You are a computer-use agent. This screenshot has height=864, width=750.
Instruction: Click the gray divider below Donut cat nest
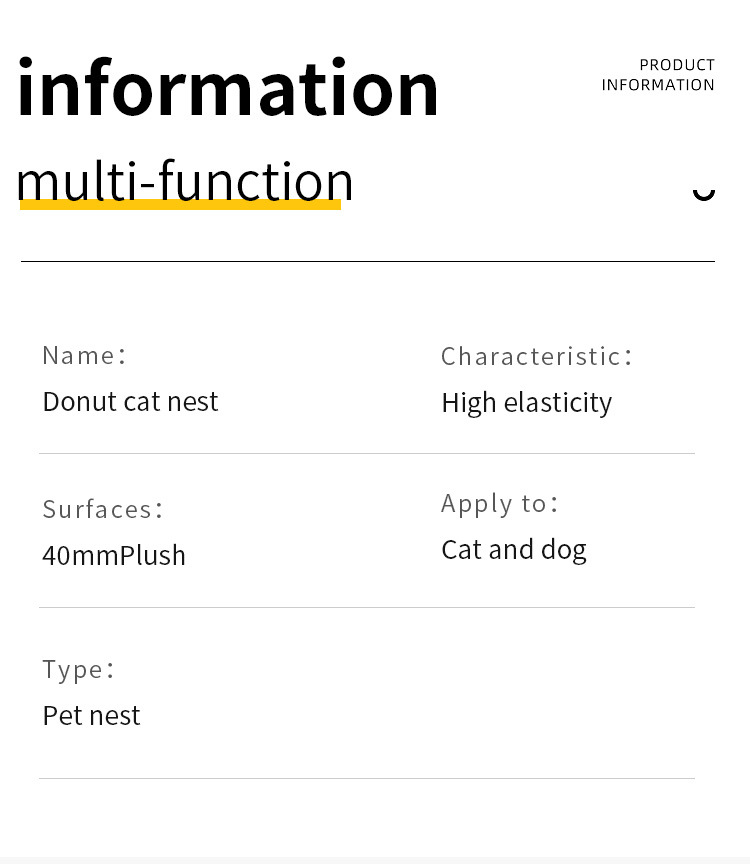(367, 453)
